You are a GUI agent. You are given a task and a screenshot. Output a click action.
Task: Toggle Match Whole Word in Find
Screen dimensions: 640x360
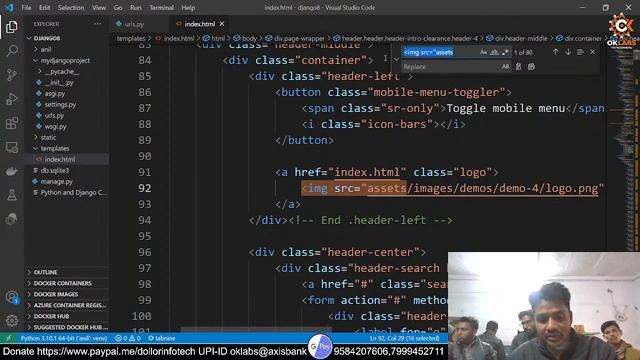pyautogui.click(x=494, y=52)
